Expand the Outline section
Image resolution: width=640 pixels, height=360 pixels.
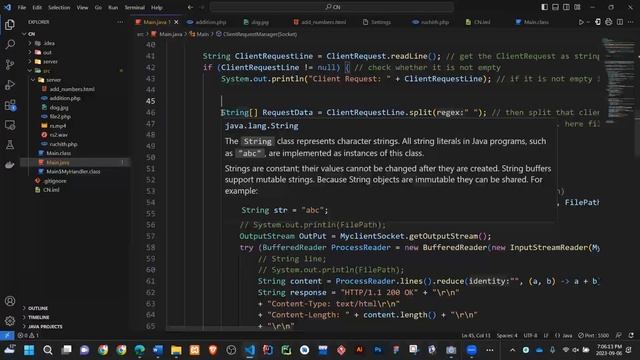tap(38, 308)
